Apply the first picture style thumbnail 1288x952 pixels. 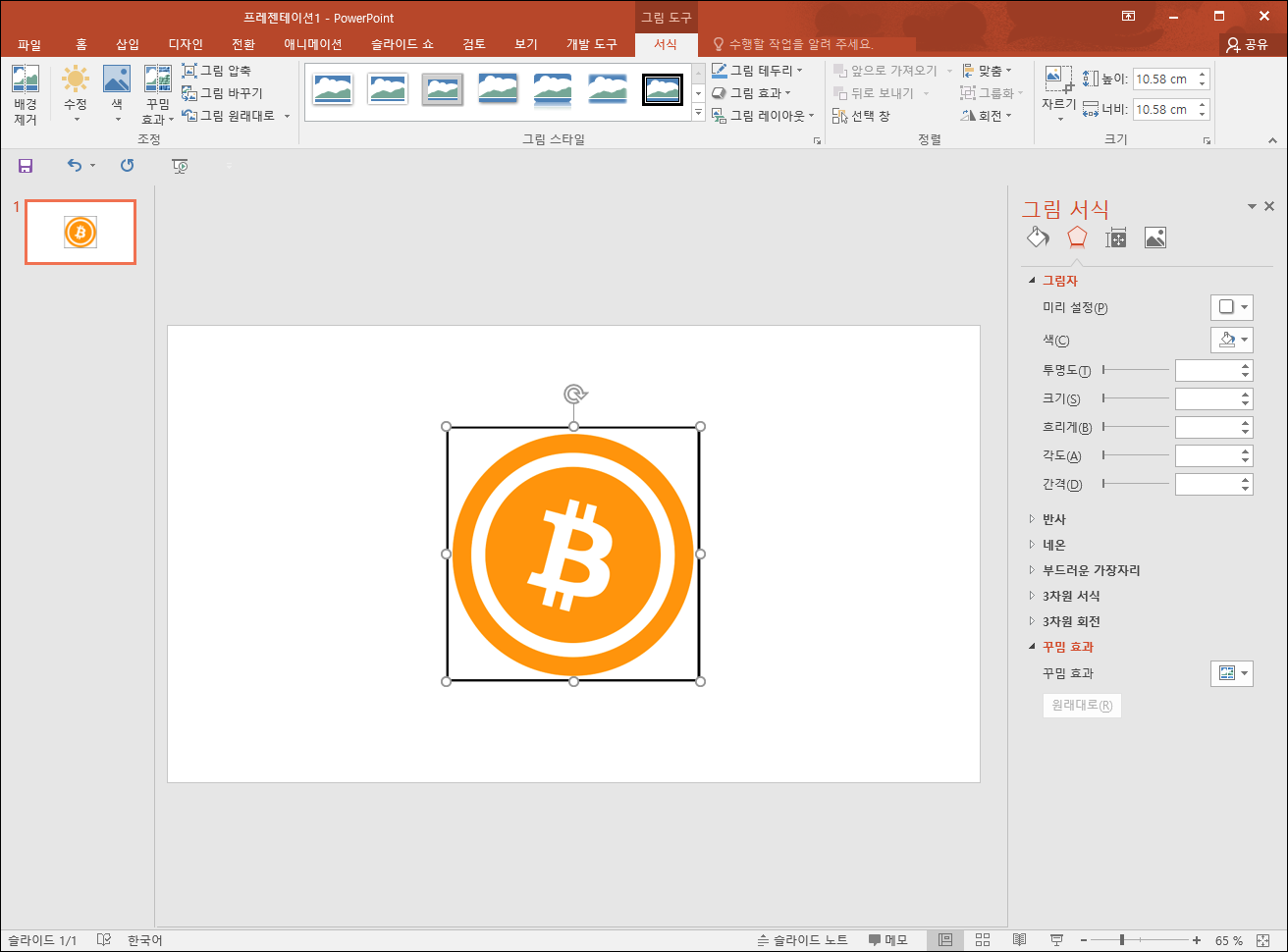pyautogui.click(x=333, y=89)
